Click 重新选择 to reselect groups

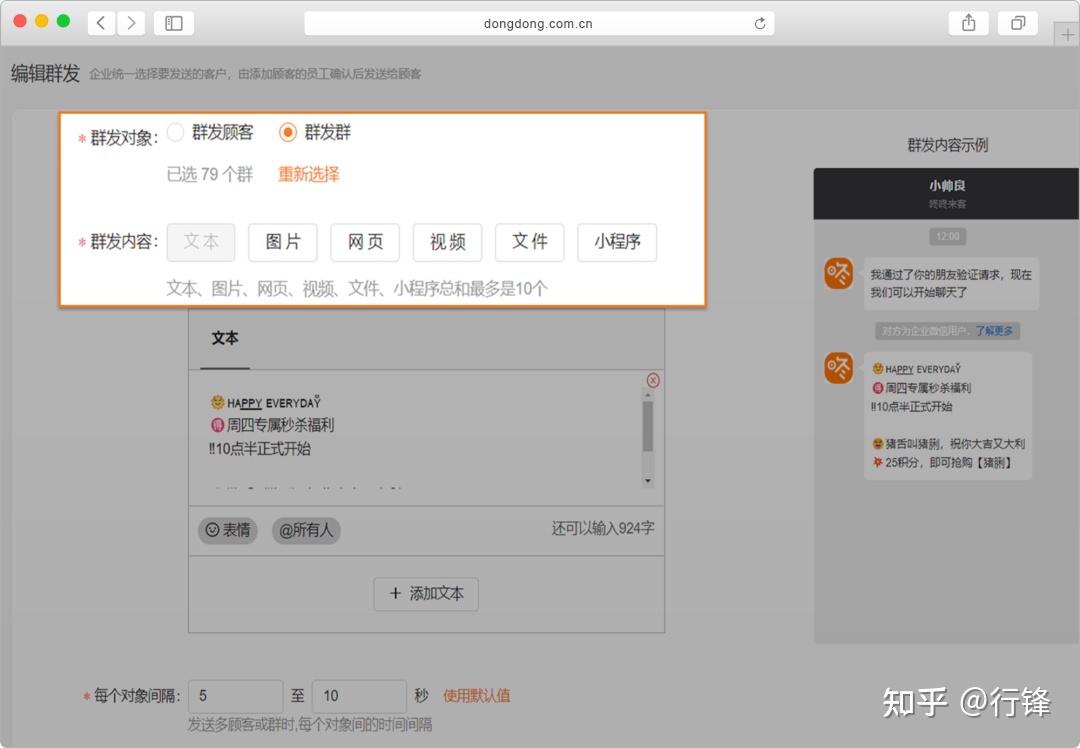coord(309,174)
